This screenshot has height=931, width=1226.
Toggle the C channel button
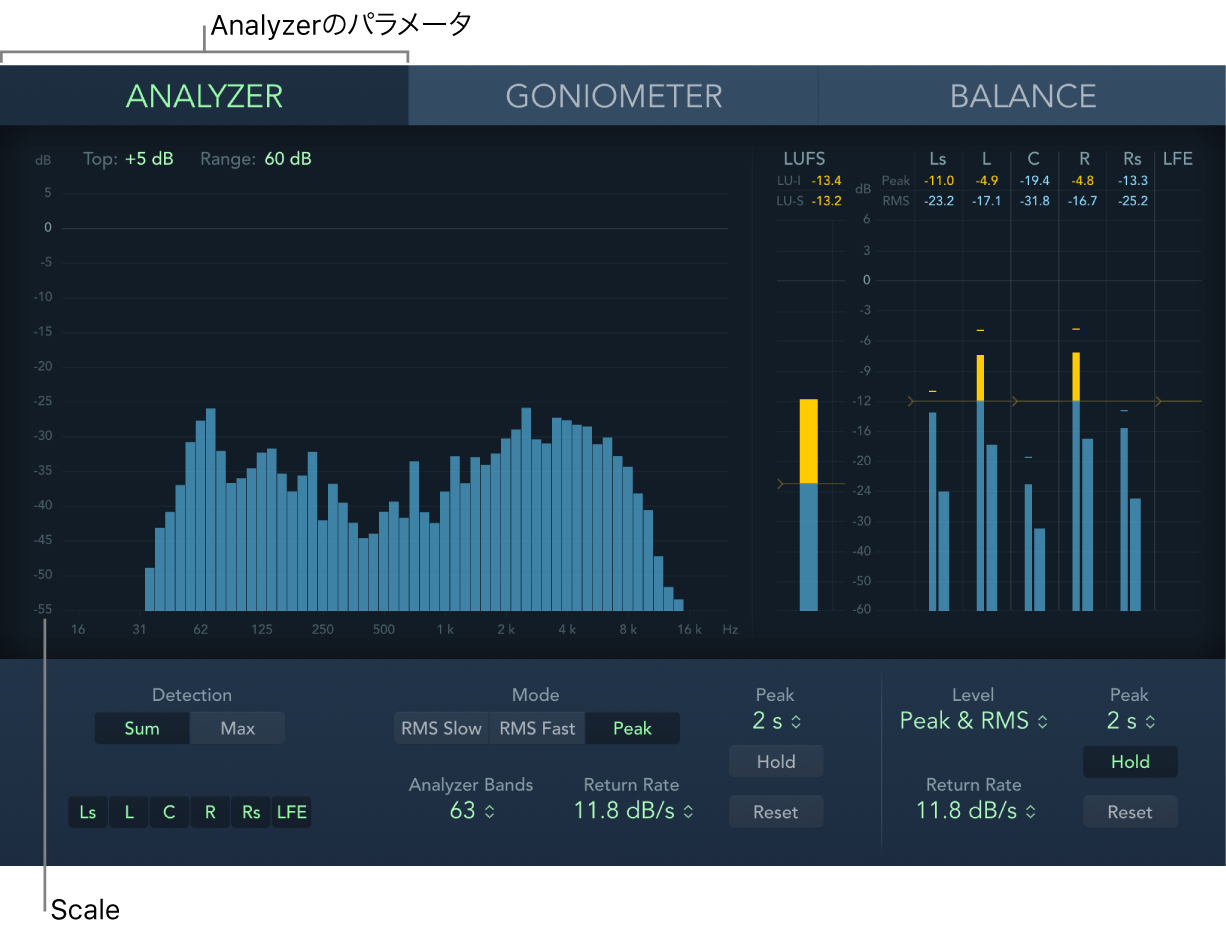tap(169, 812)
